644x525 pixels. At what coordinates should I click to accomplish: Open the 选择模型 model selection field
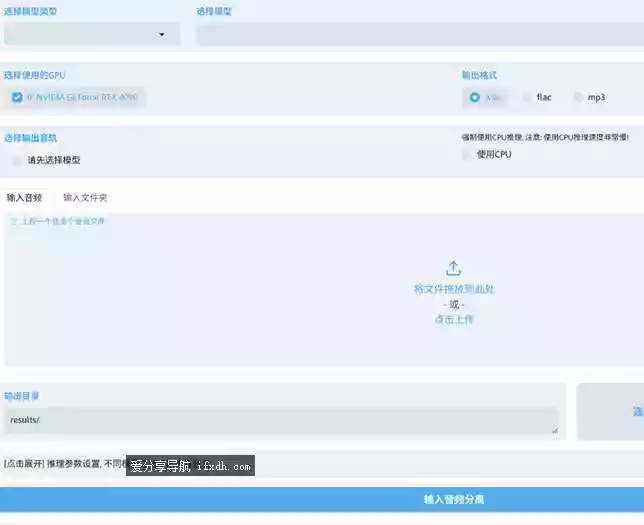click(420, 34)
